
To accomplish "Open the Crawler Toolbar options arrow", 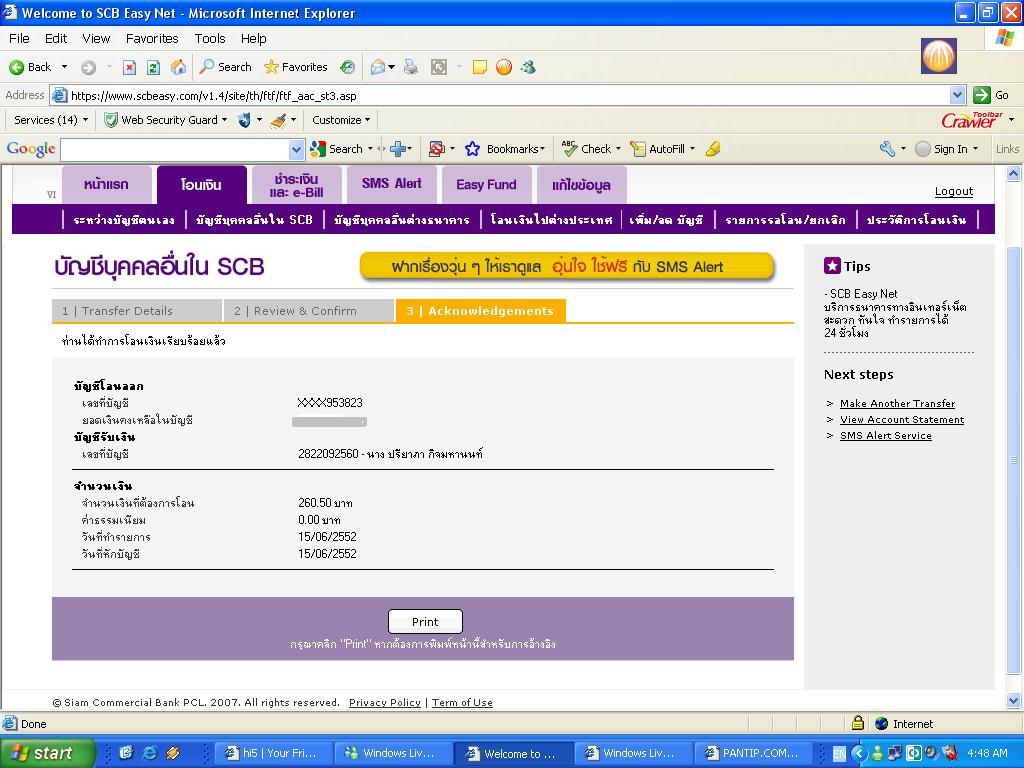I will [x=1011, y=120].
